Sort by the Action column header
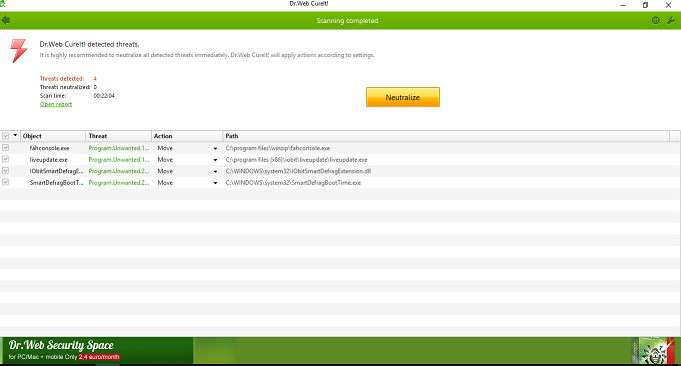The height and width of the screenshot is (366, 681). 187,136
